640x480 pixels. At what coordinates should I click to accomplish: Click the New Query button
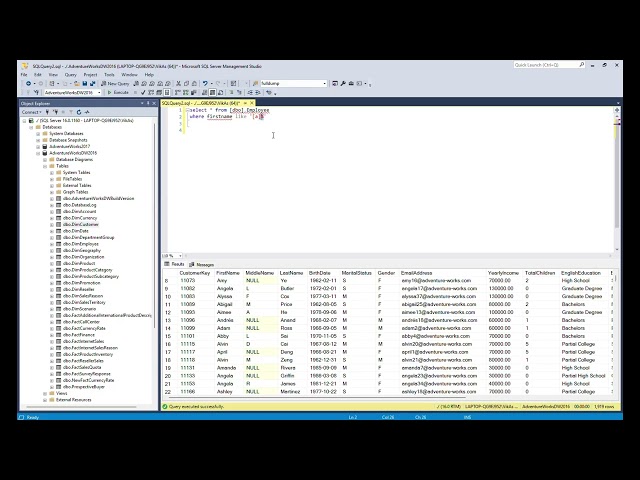115,83
